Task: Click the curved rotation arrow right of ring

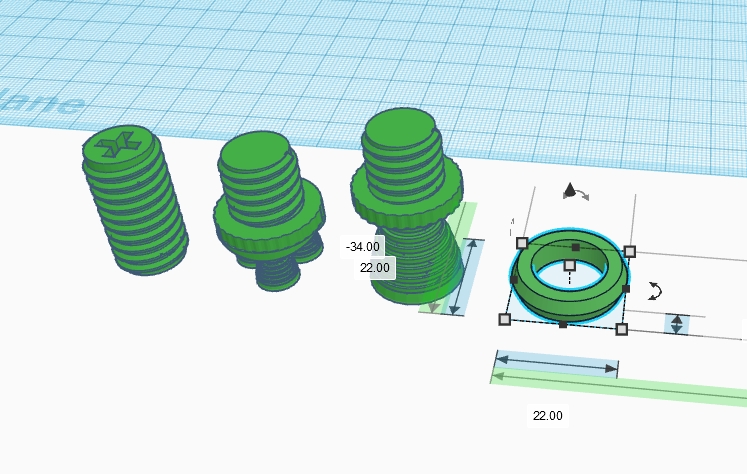Action: [655, 290]
